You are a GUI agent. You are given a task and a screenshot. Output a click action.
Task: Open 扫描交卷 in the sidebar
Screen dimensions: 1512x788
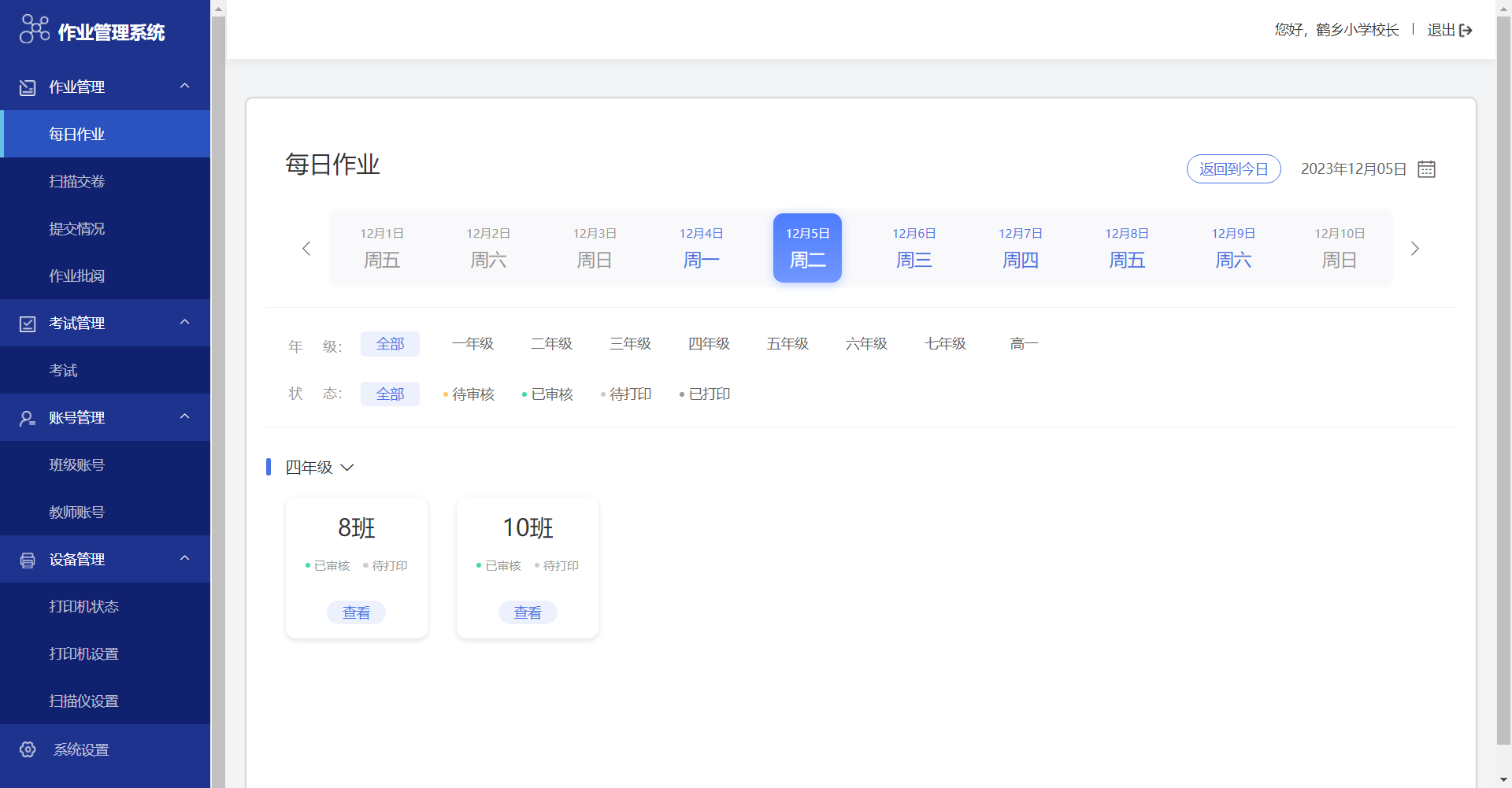[x=76, y=182]
